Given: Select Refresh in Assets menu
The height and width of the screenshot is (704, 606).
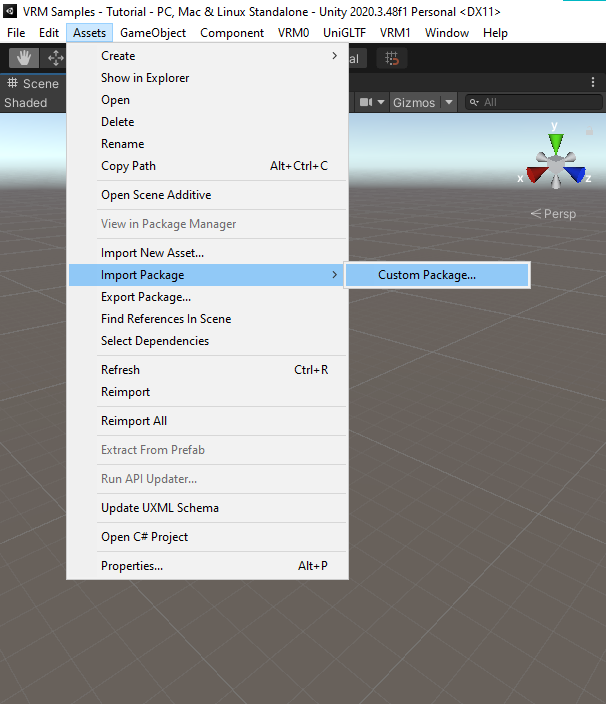Looking at the screenshot, I should 207,370.
